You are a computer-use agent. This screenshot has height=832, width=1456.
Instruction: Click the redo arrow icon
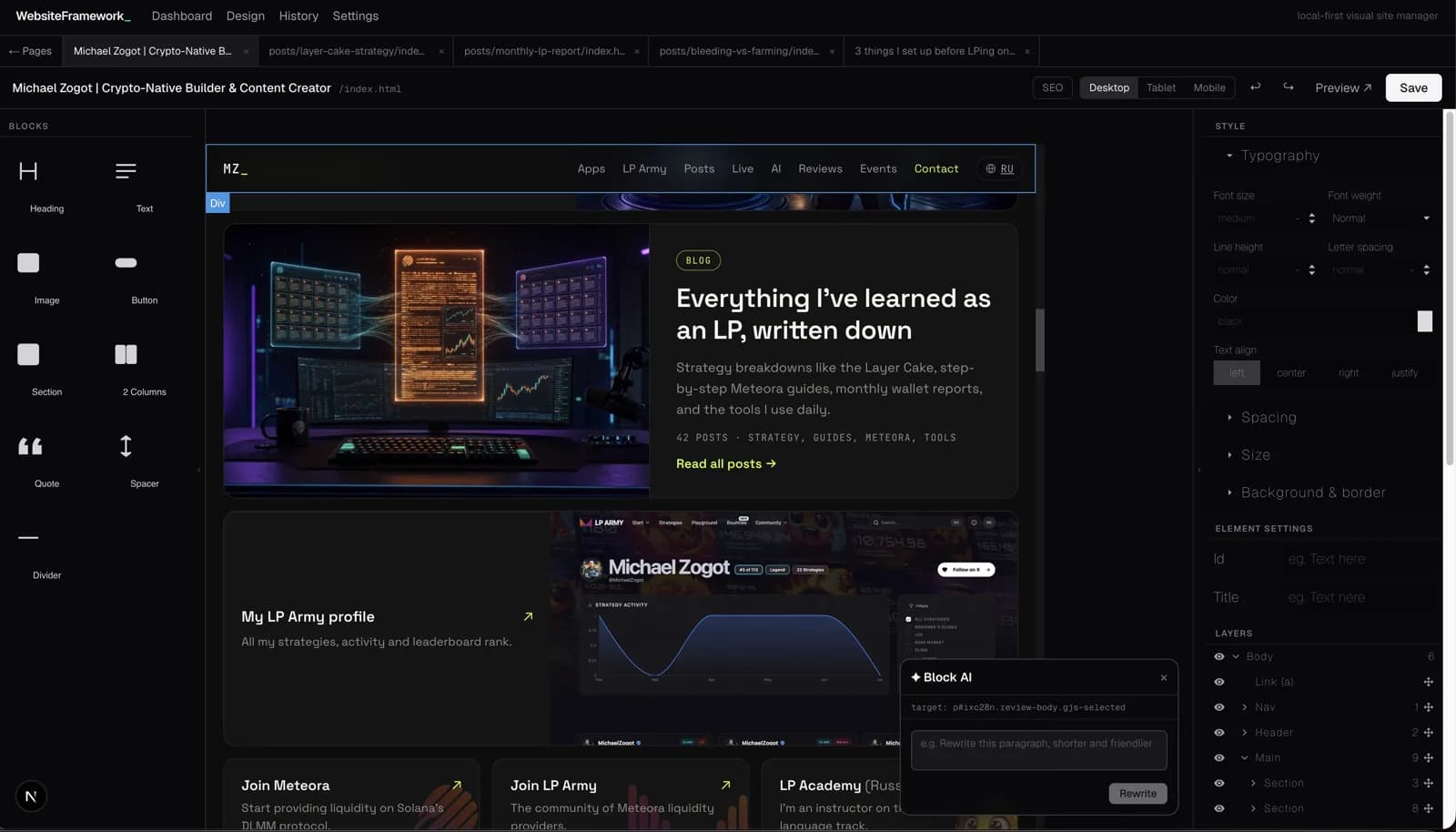click(x=1289, y=87)
